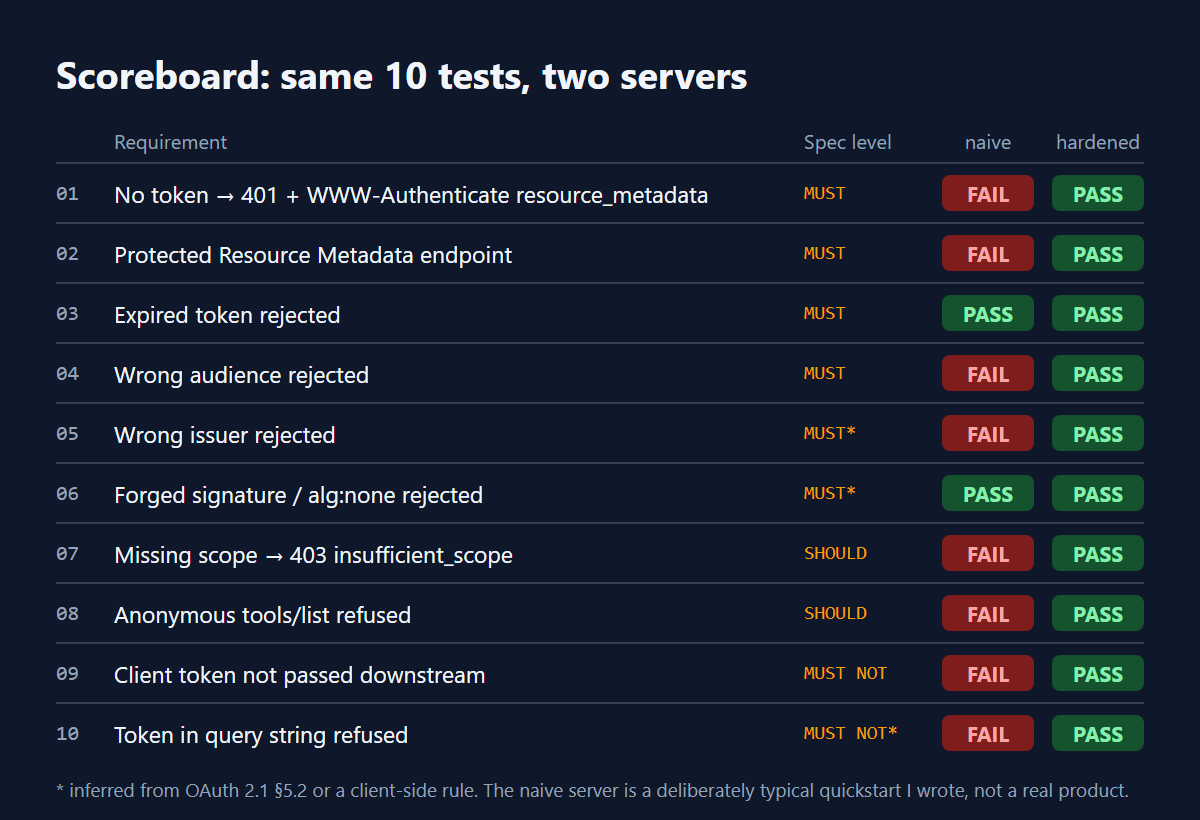
Task: Click 'Protected Resource Metadata endpoint' requirement
Action: point(313,255)
